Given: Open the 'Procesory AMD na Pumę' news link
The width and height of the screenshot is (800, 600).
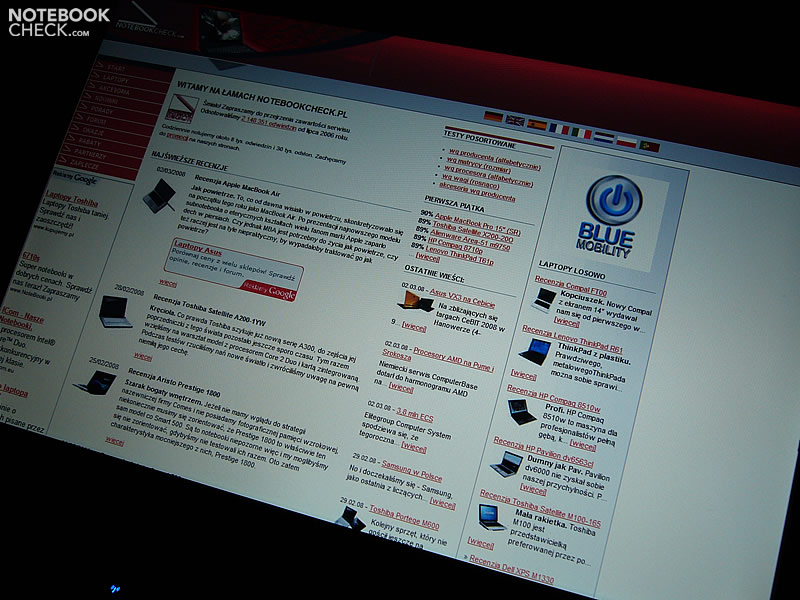Looking at the screenshot, I should 438,358.
